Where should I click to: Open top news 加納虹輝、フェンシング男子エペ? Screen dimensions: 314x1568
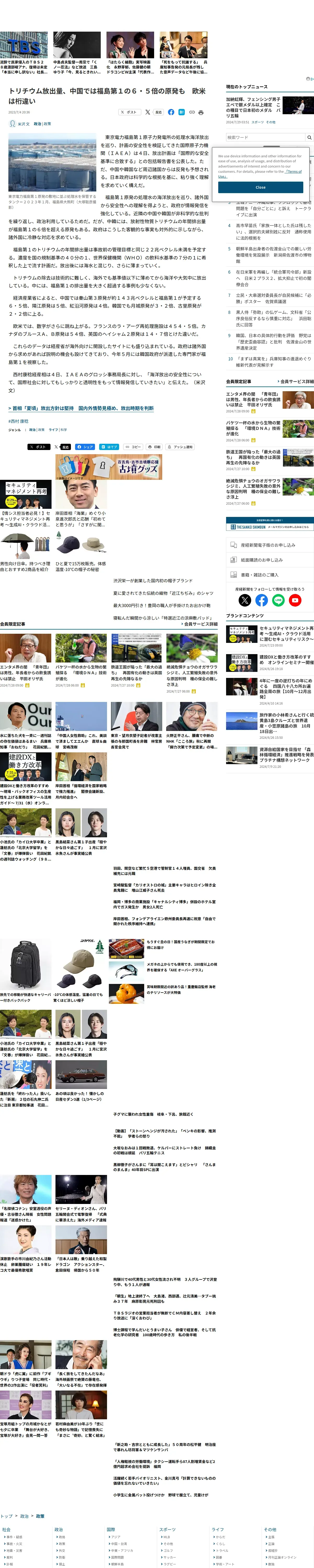coord(254,107)
